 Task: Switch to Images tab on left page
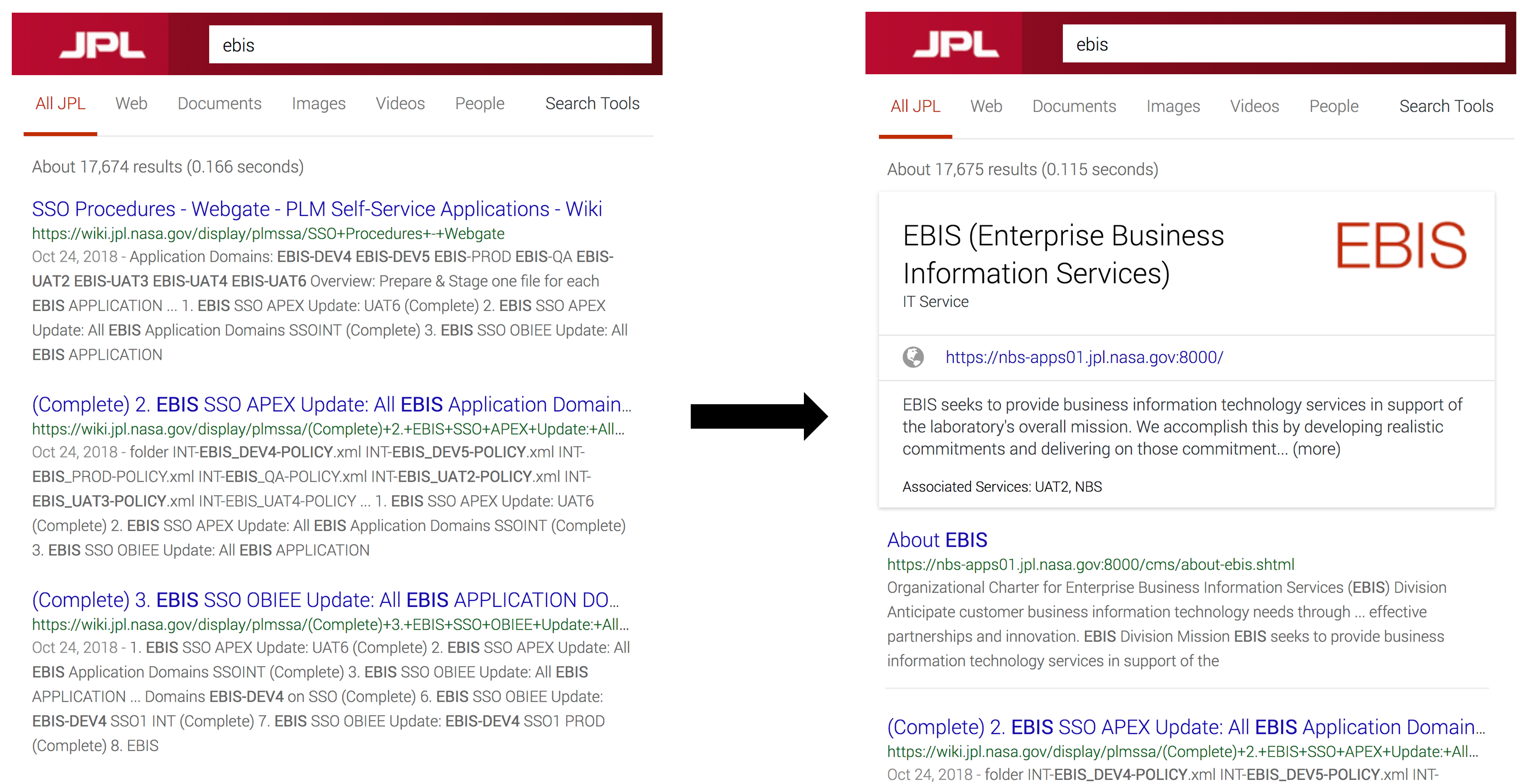[x=319, y=103]
